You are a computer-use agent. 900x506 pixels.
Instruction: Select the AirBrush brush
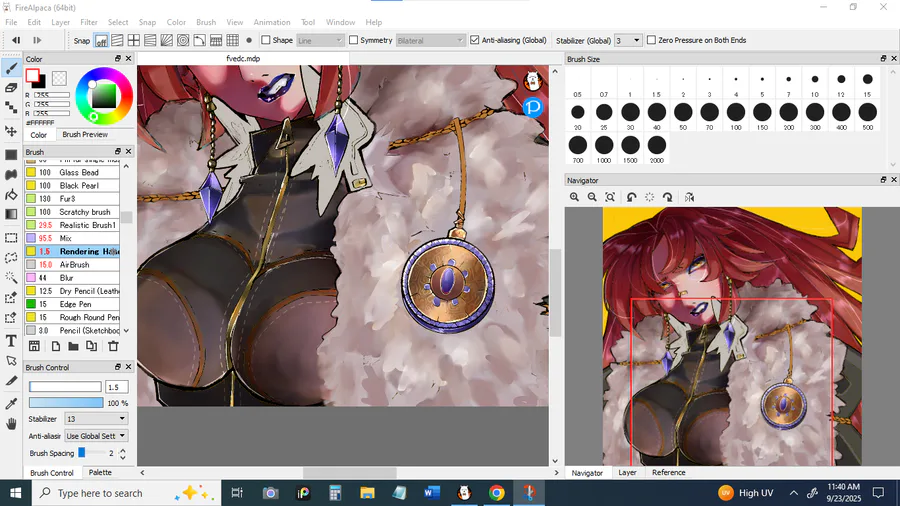point(72,264)
